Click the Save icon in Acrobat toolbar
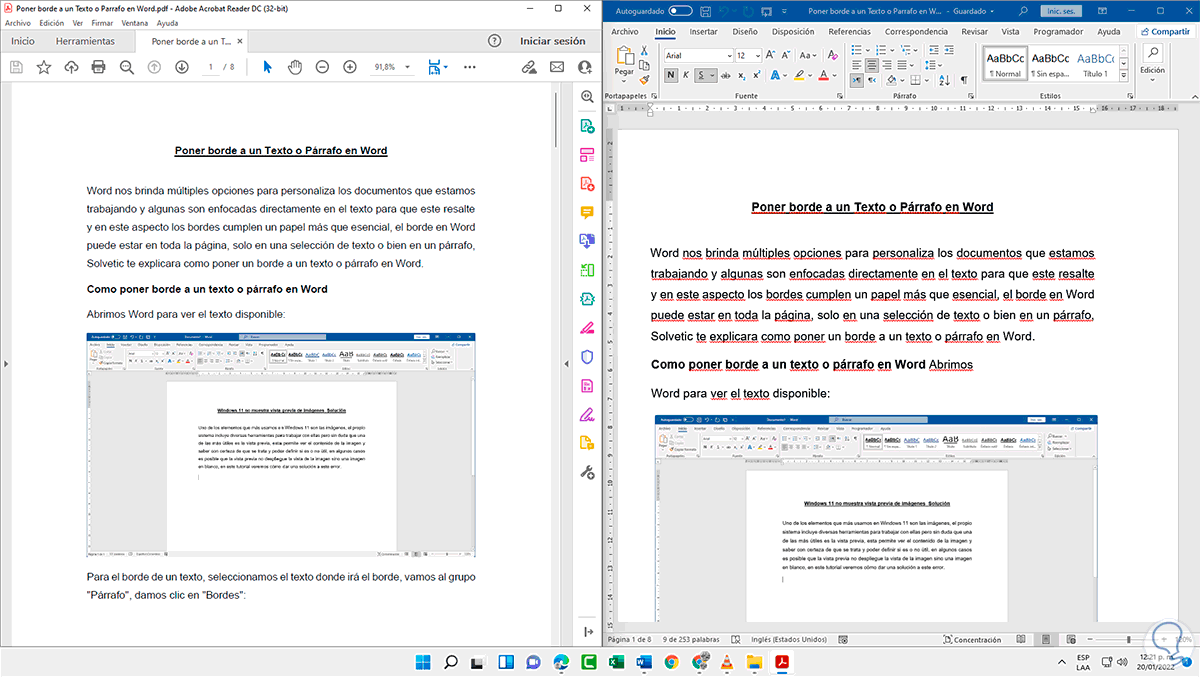This screenshot has width=1200, height=677. 16,67
